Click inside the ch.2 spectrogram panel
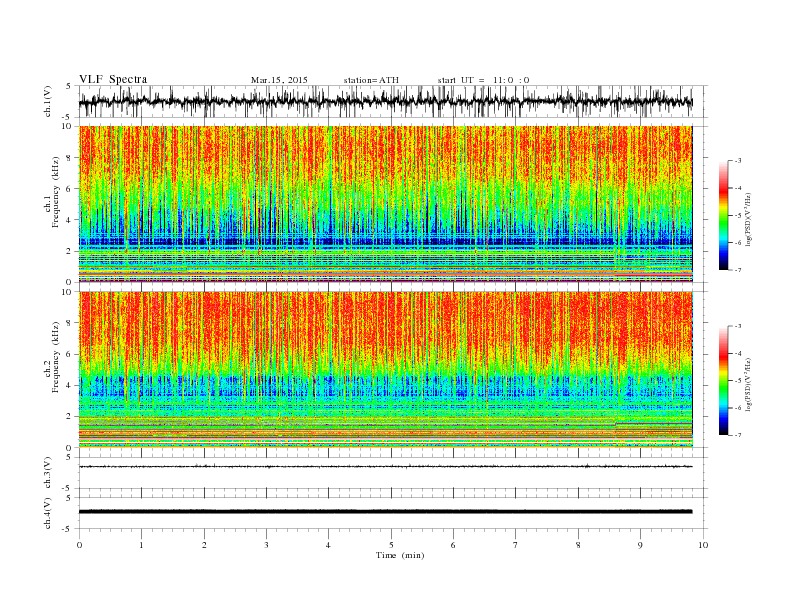The width and height of the screenshot is (792, 612). pyautogui.click(x=385, y=370)
